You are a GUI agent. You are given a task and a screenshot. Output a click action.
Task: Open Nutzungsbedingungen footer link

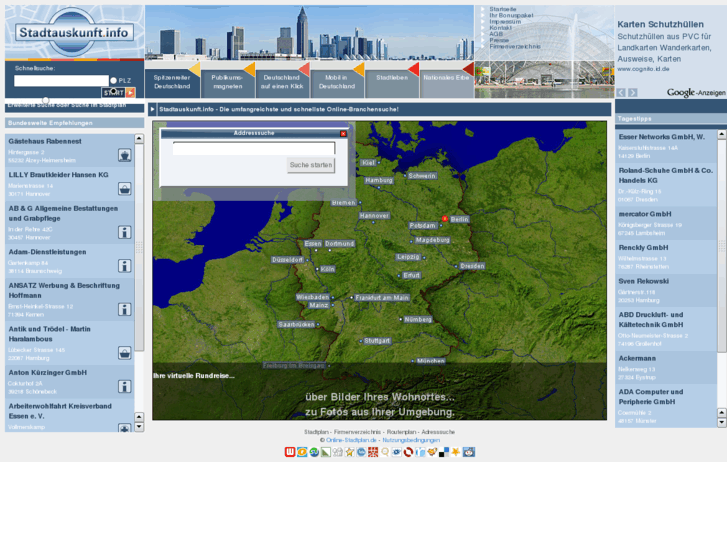point(411,440)
